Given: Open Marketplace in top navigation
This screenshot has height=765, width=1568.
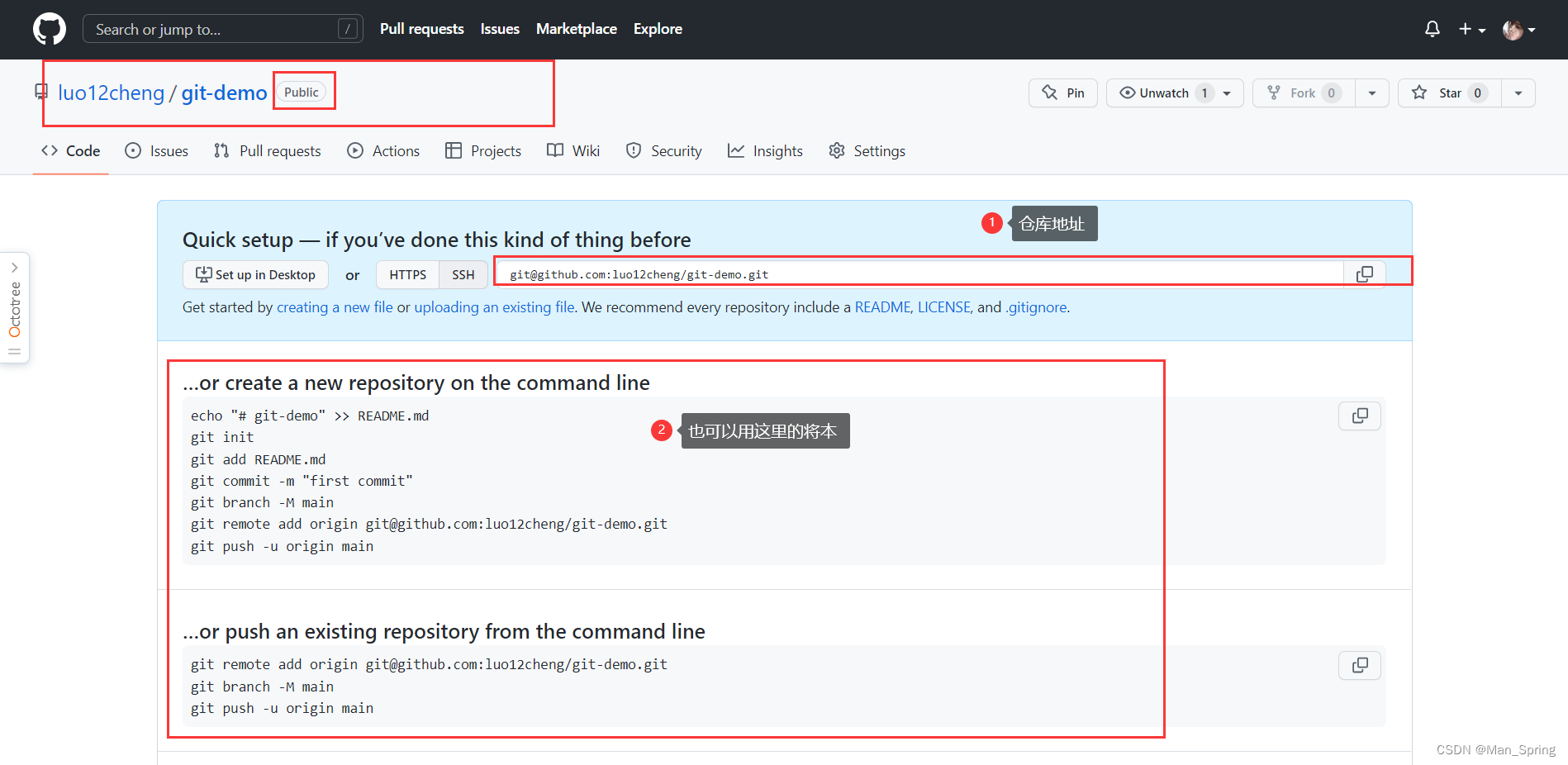Looking at the screenshot, I should tap(577, 29).
